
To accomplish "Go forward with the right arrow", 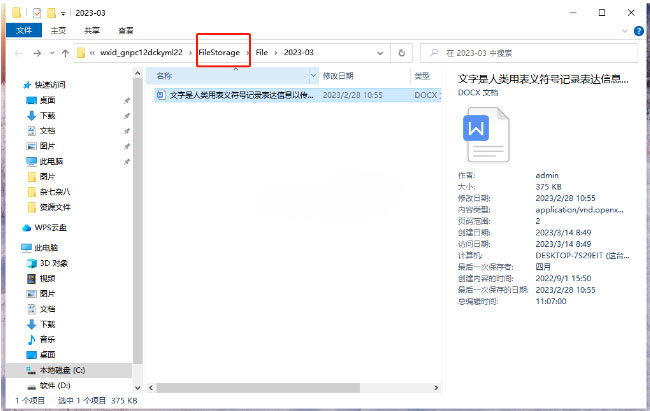I will (x=37, y=53).
